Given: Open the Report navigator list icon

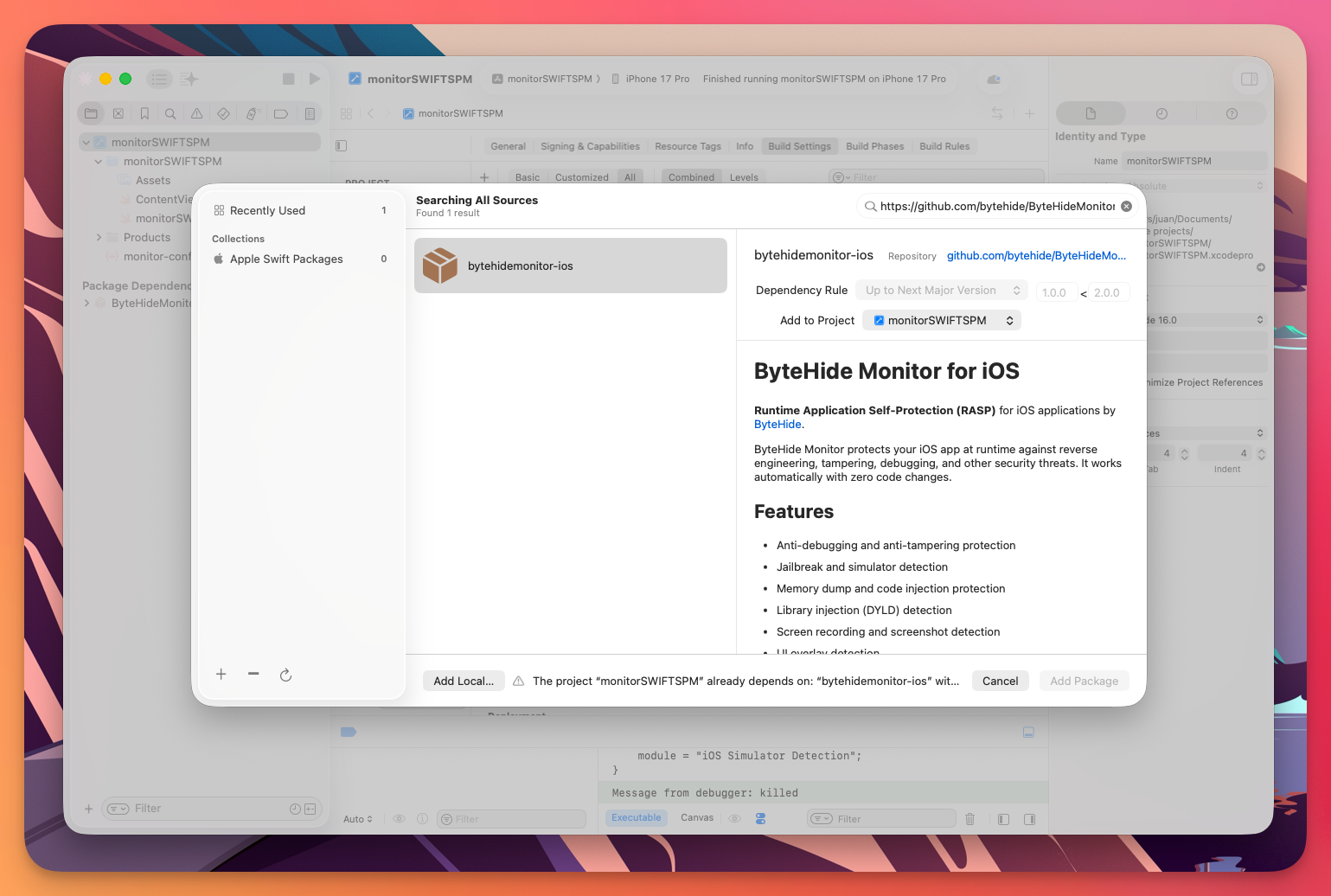Looking at the screenshot, I should 310,112.
